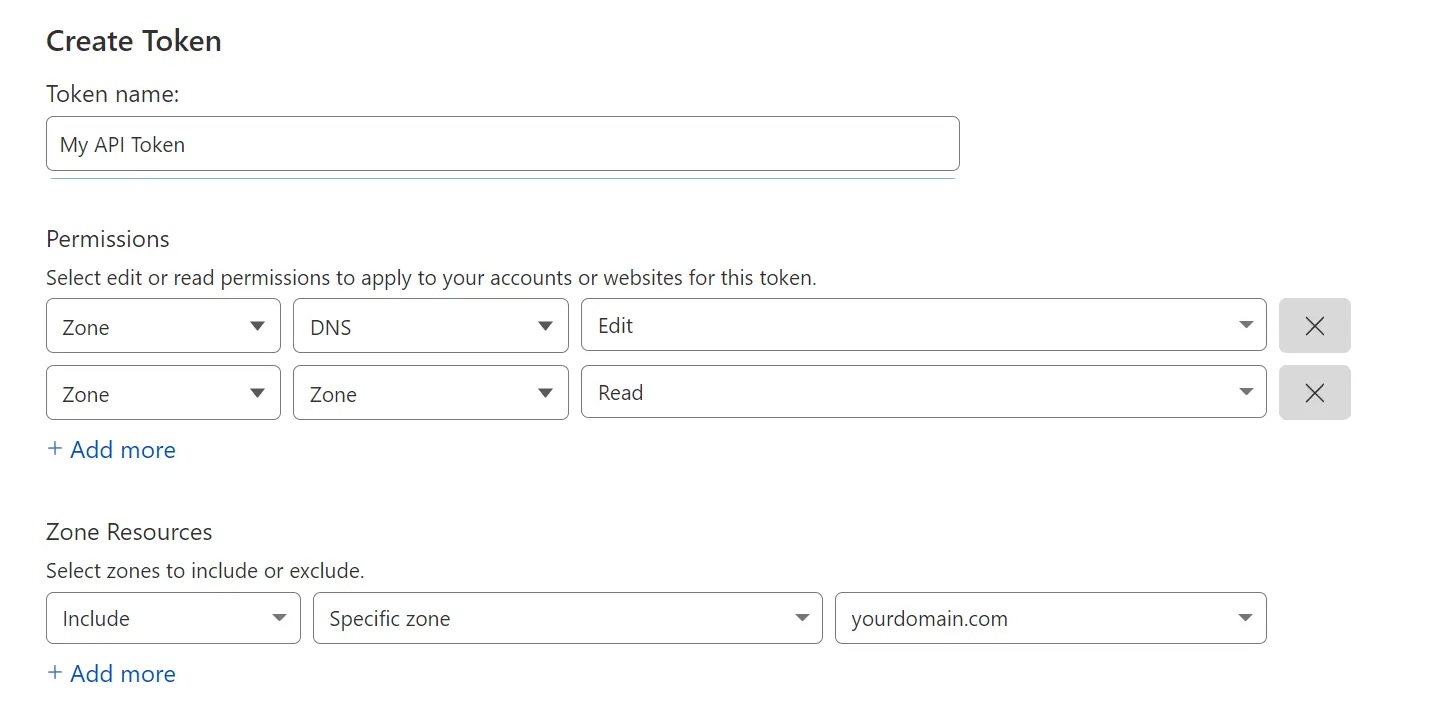The width and height of the screenshot is (1435, 723).
Task: Click the remove icon on the DNS Edit permission row
Action: (x=1314, y=325)
